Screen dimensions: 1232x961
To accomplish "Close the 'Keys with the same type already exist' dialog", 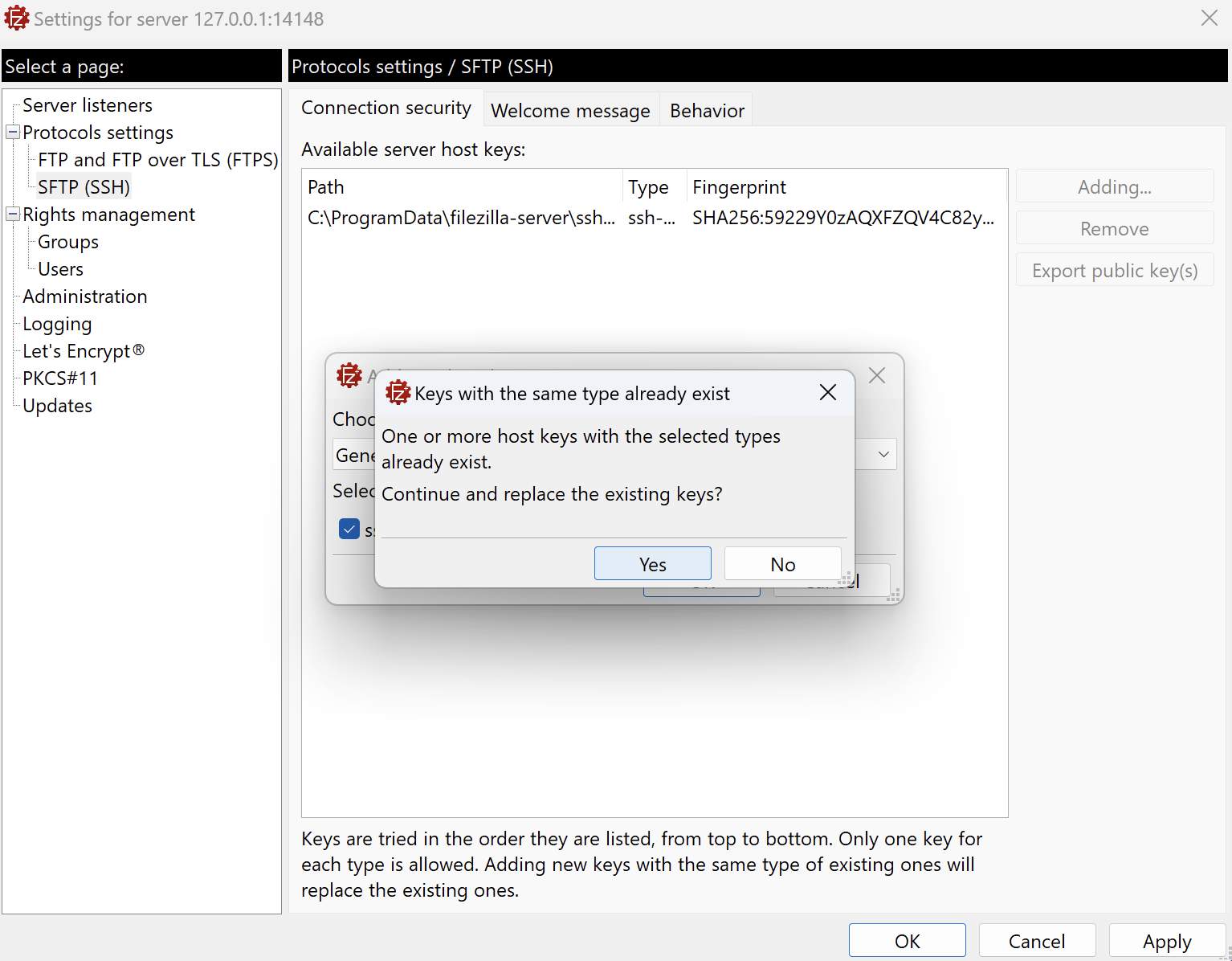I will click(828, 392).
